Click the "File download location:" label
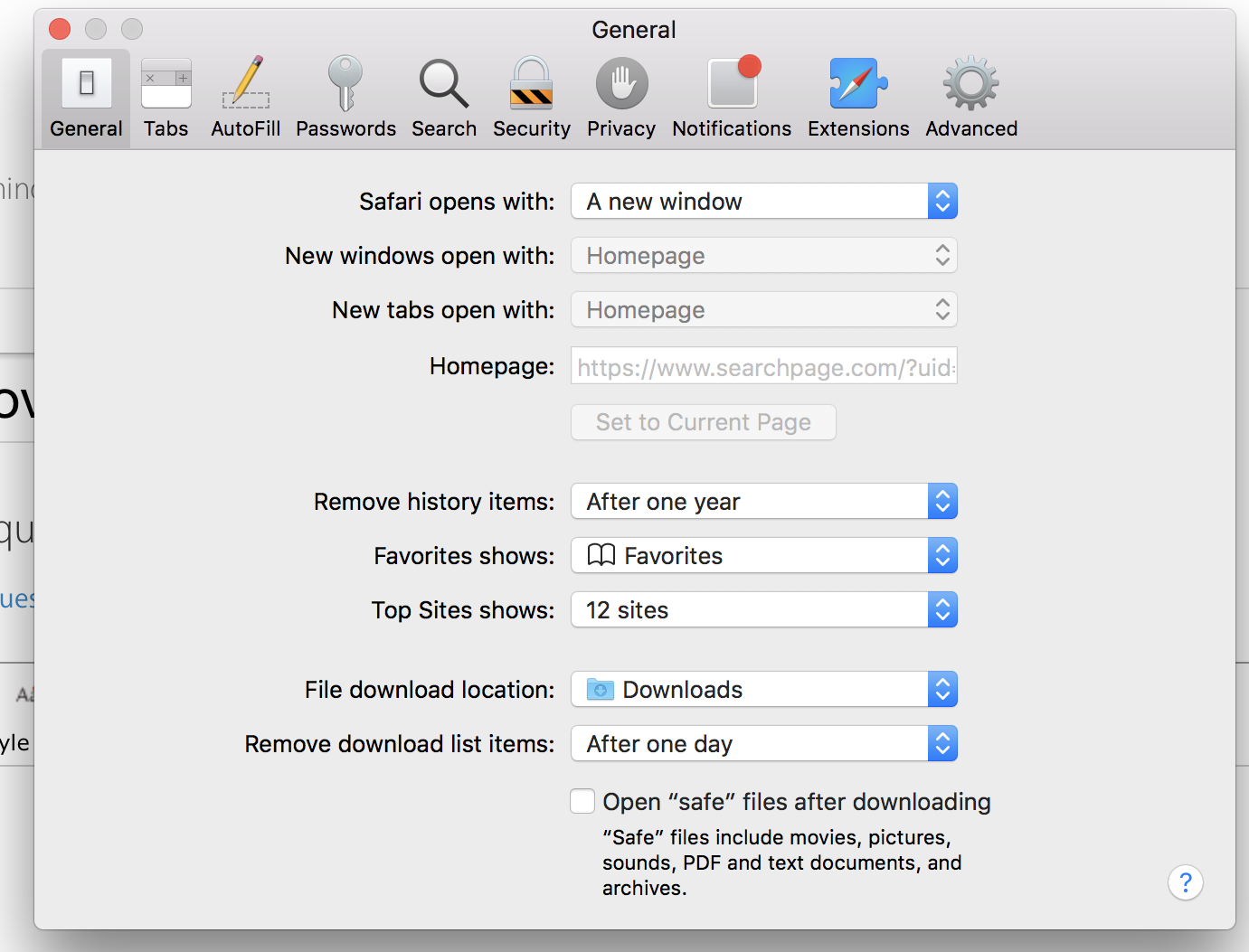Screen dimensions: 1249x952 click(x=430, y=689)
